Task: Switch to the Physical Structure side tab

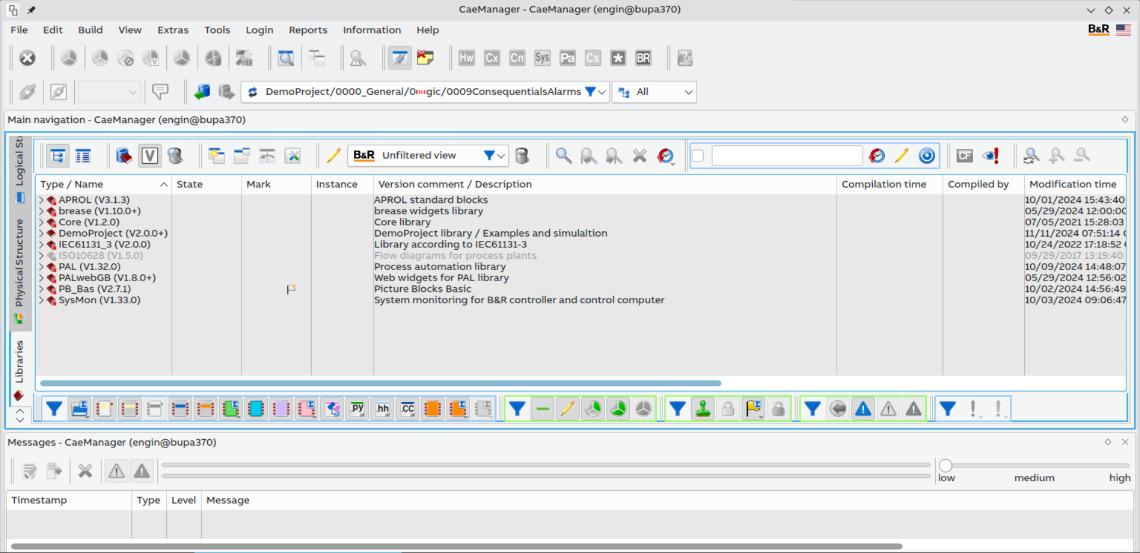Action: pyautogui.click(x=19, y=263)
